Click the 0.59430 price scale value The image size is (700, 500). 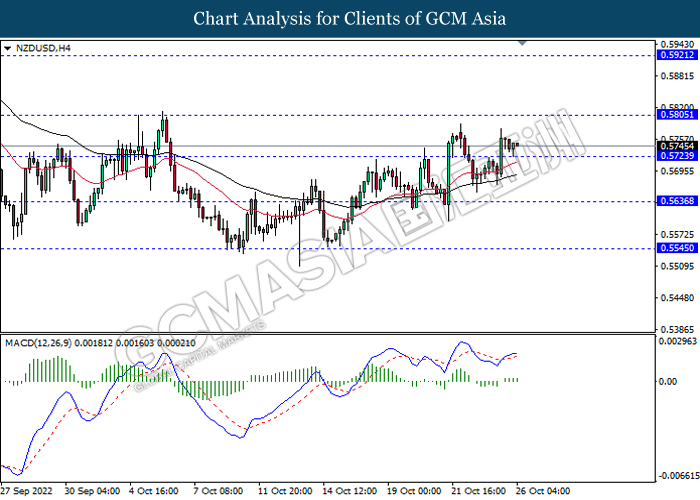pos(677,45)
